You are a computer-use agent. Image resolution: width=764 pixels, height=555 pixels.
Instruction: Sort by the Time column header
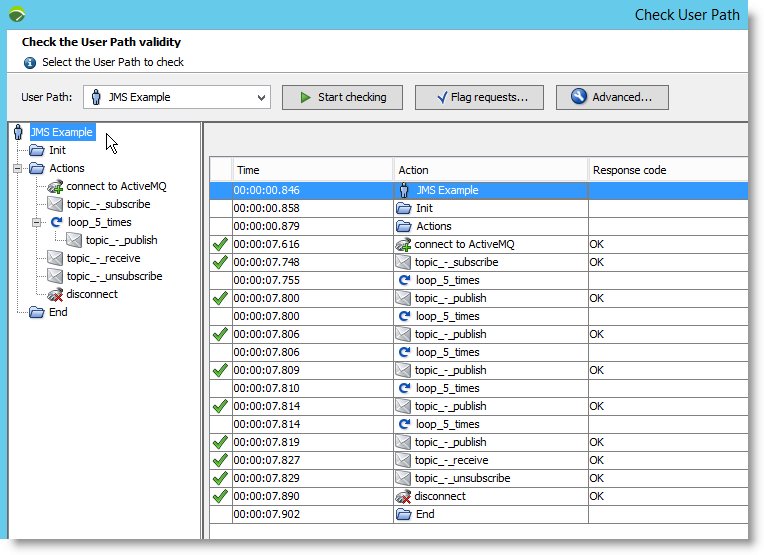click(x=312, y=170)
